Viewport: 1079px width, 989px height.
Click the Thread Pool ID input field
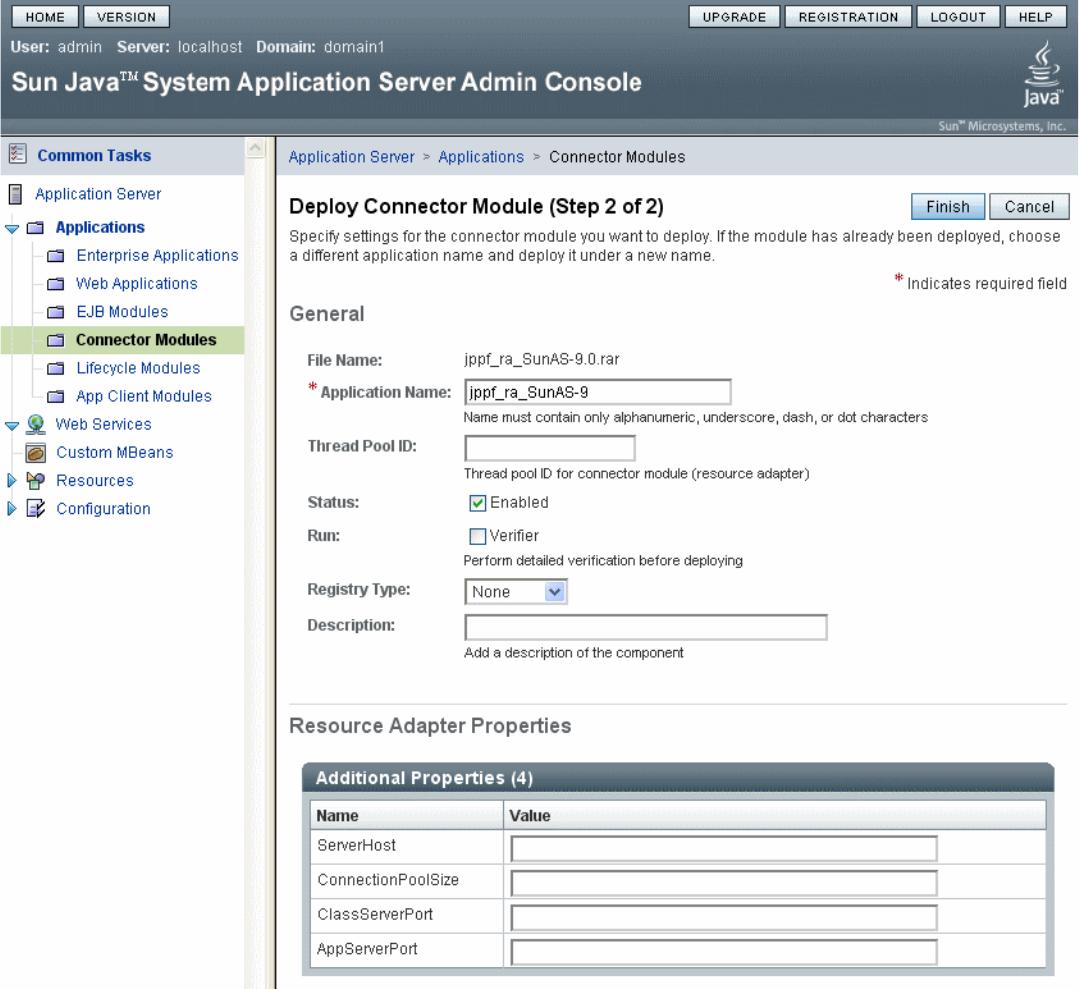click(550, 448)
